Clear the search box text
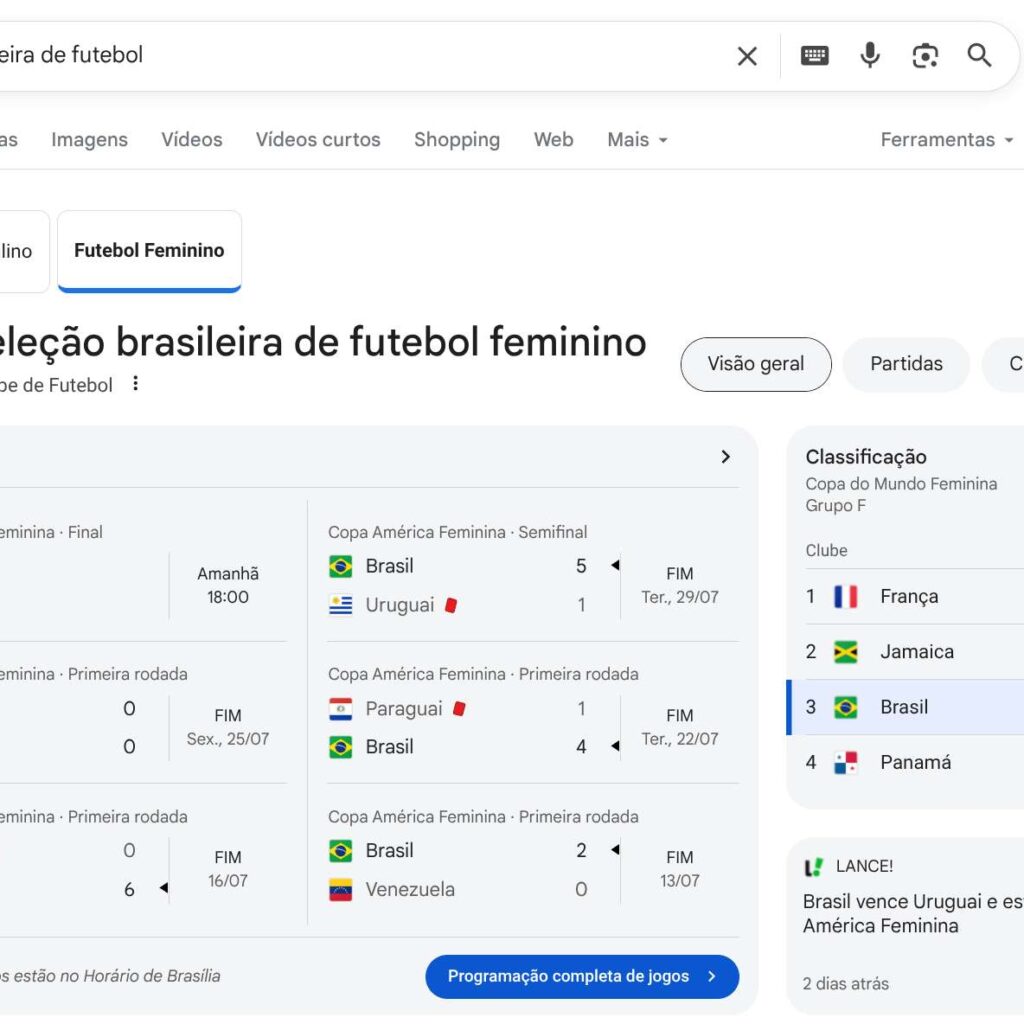Image resolution: width=1024 pixels, height=1024 pixels. [x=747, y=56]
